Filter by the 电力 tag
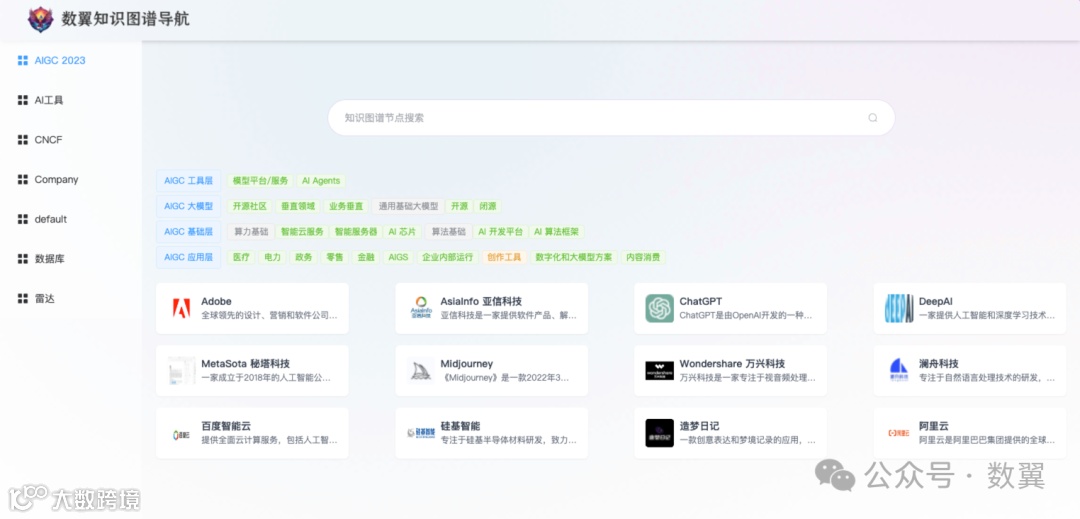The width and height of the screenshot is (1080, 519). click(273, 257)
